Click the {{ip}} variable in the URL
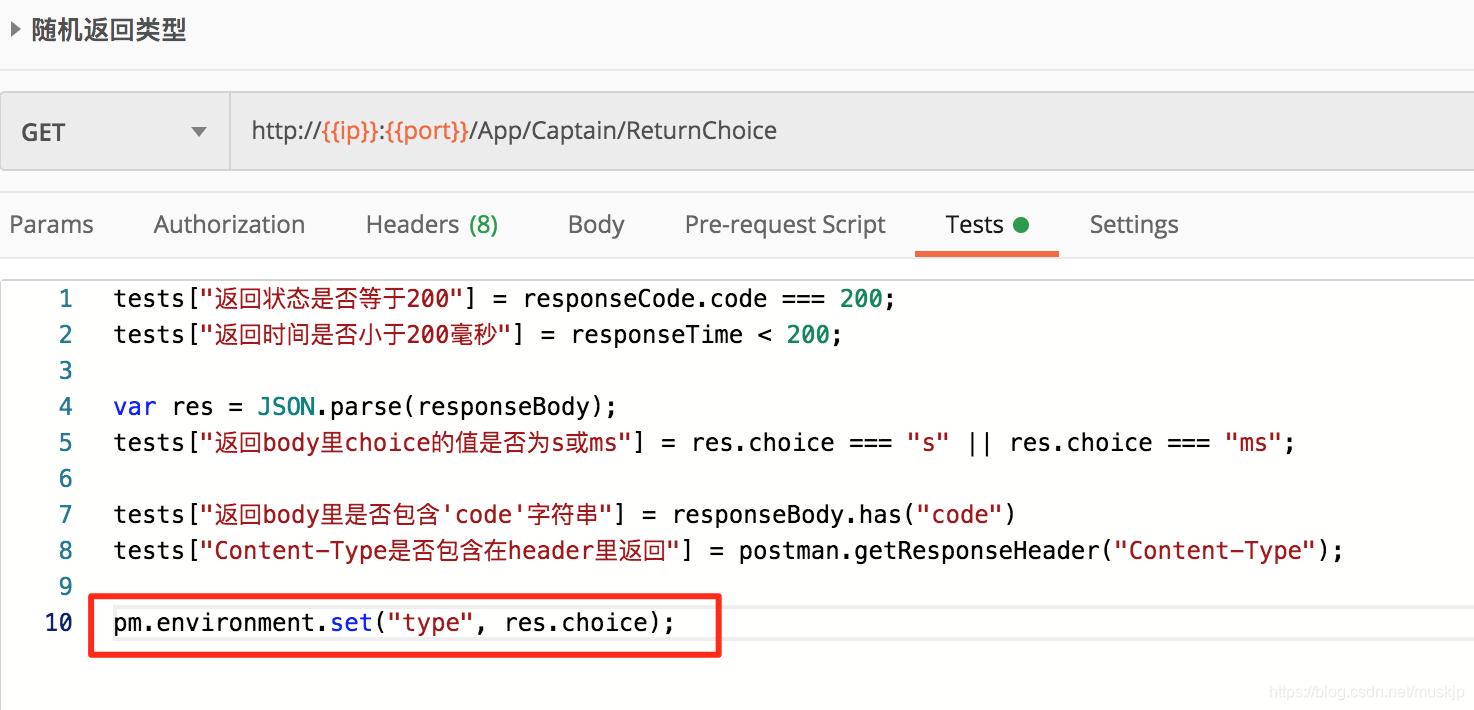 [350, 131]
